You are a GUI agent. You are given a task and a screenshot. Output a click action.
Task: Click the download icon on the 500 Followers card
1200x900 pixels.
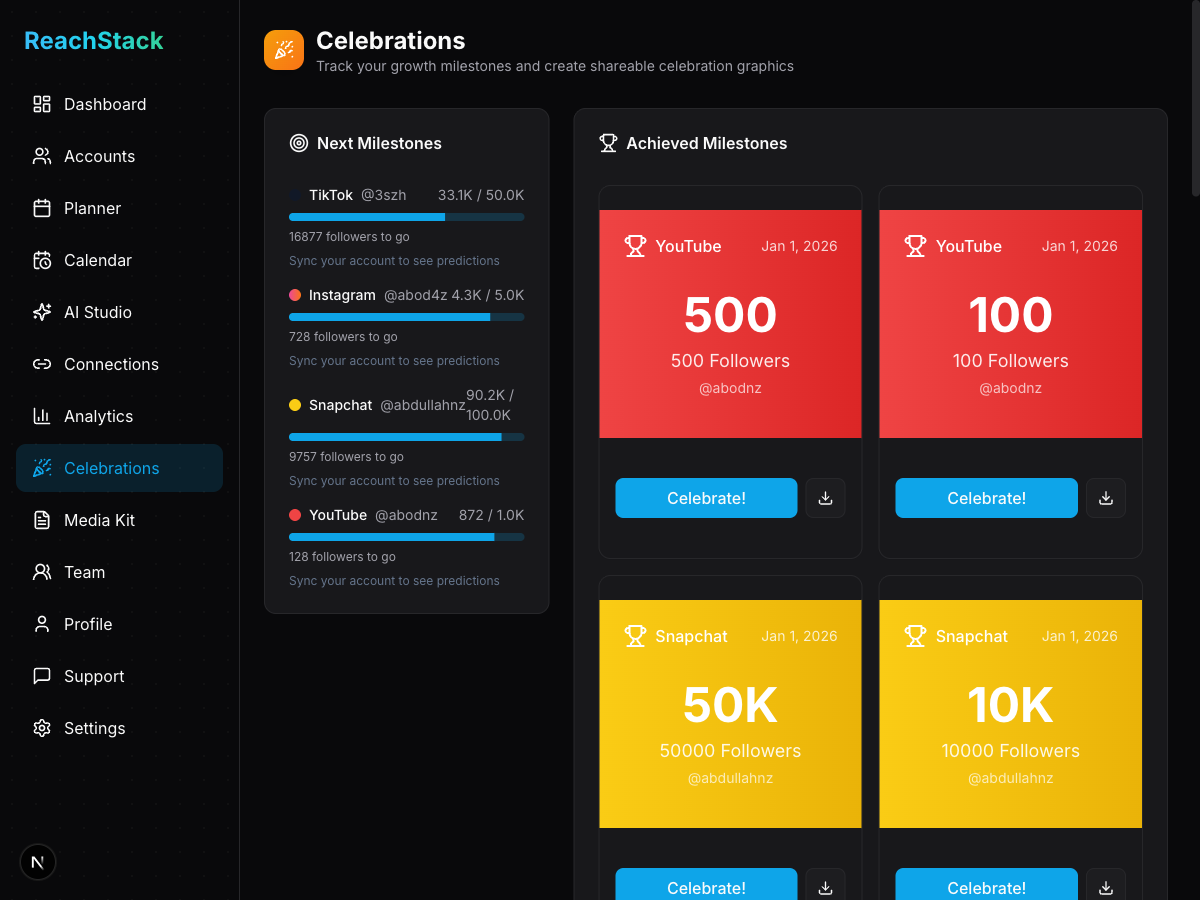click(825, 497)
